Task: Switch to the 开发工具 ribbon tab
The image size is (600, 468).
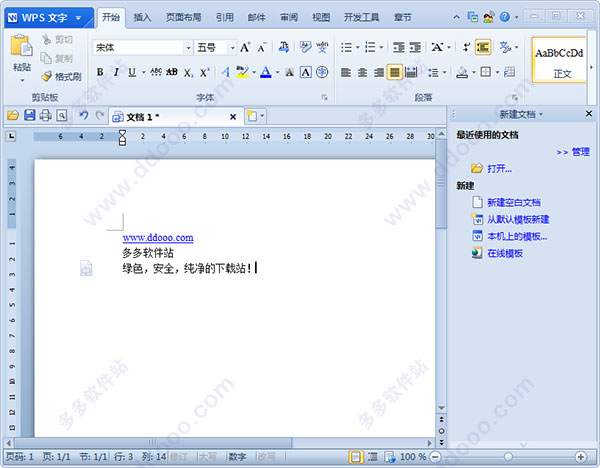Action: (x=361, y=18)
